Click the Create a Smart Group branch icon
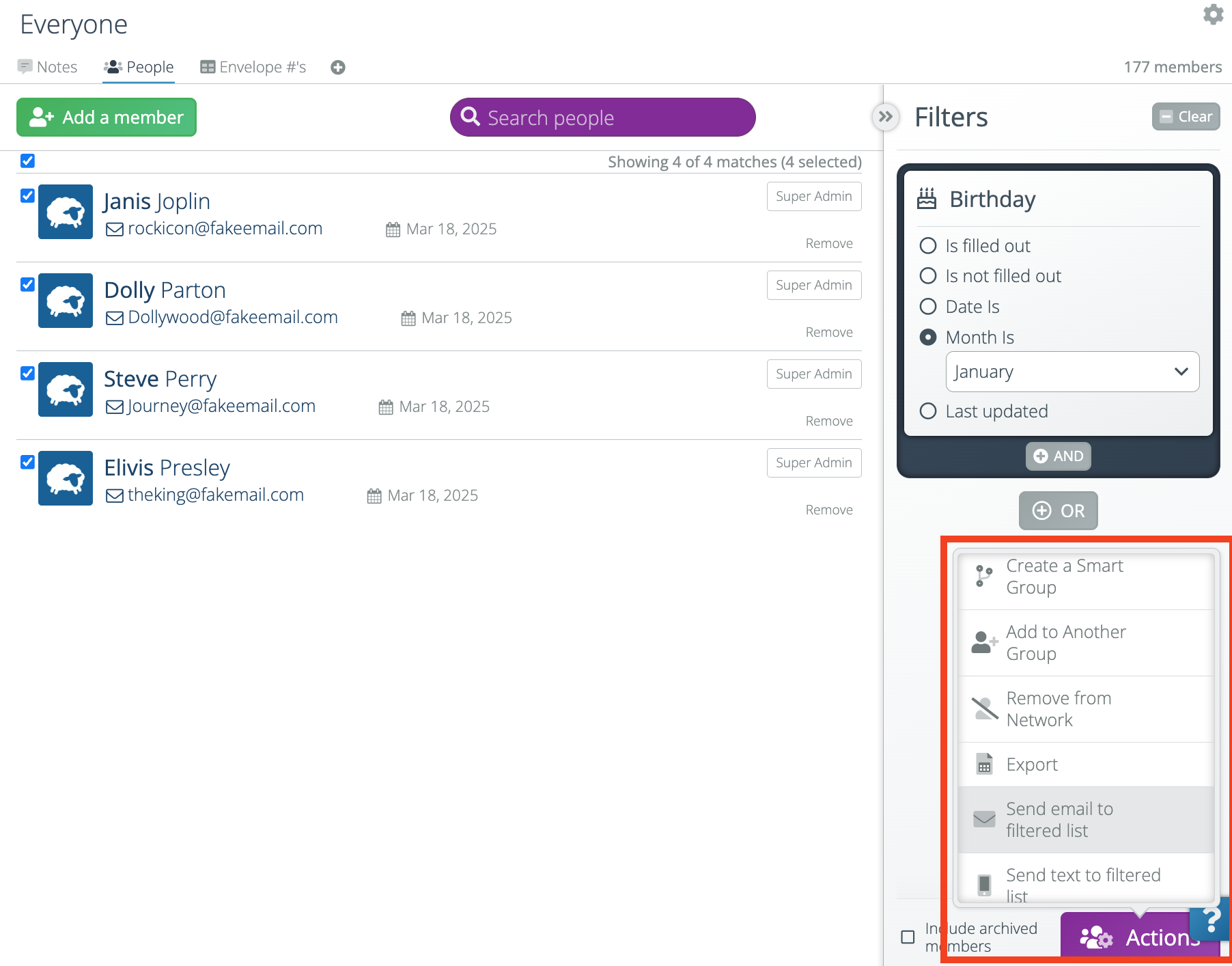 pyautogui.click(x=983, y=576)
